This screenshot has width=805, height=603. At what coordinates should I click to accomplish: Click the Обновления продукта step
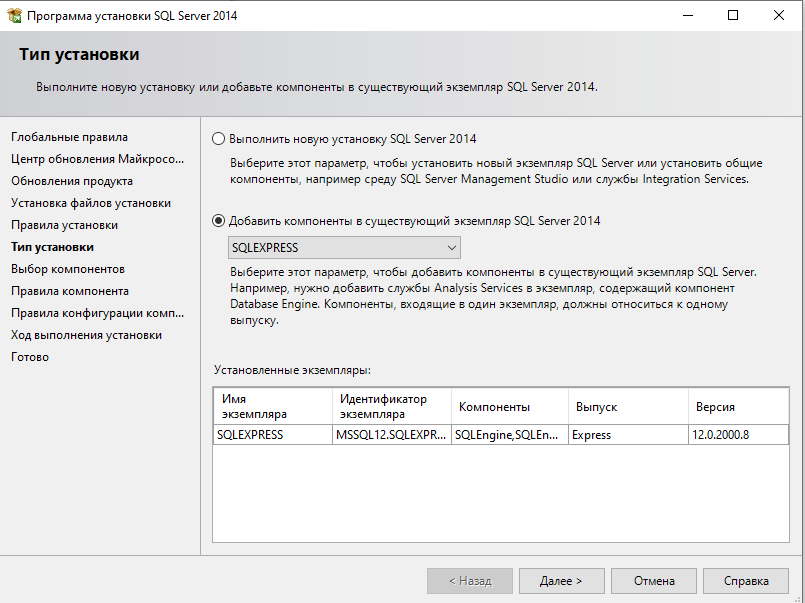tap(72, 181)
